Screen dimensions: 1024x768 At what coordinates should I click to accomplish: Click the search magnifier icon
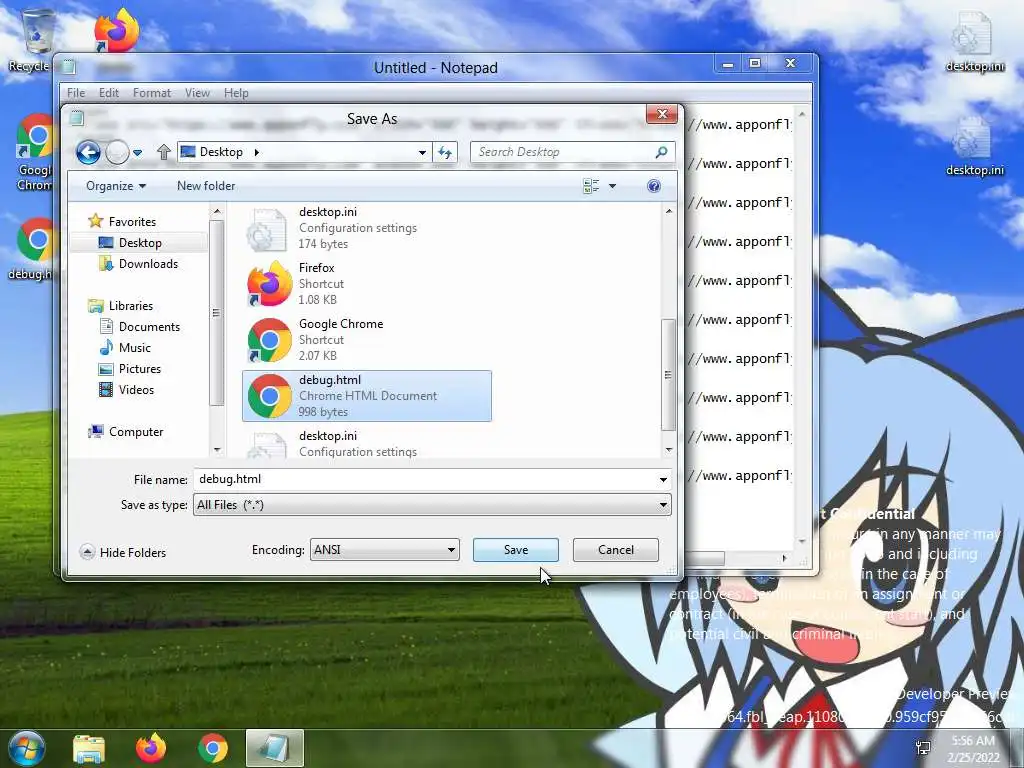click(661, 152)
